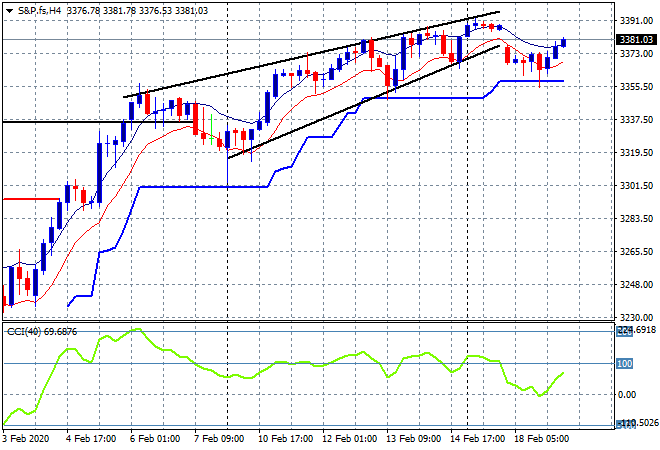Viewport: 660px width, 450px height.
Task: Click the 3 Feb 2020 date label
Action: 26,439
